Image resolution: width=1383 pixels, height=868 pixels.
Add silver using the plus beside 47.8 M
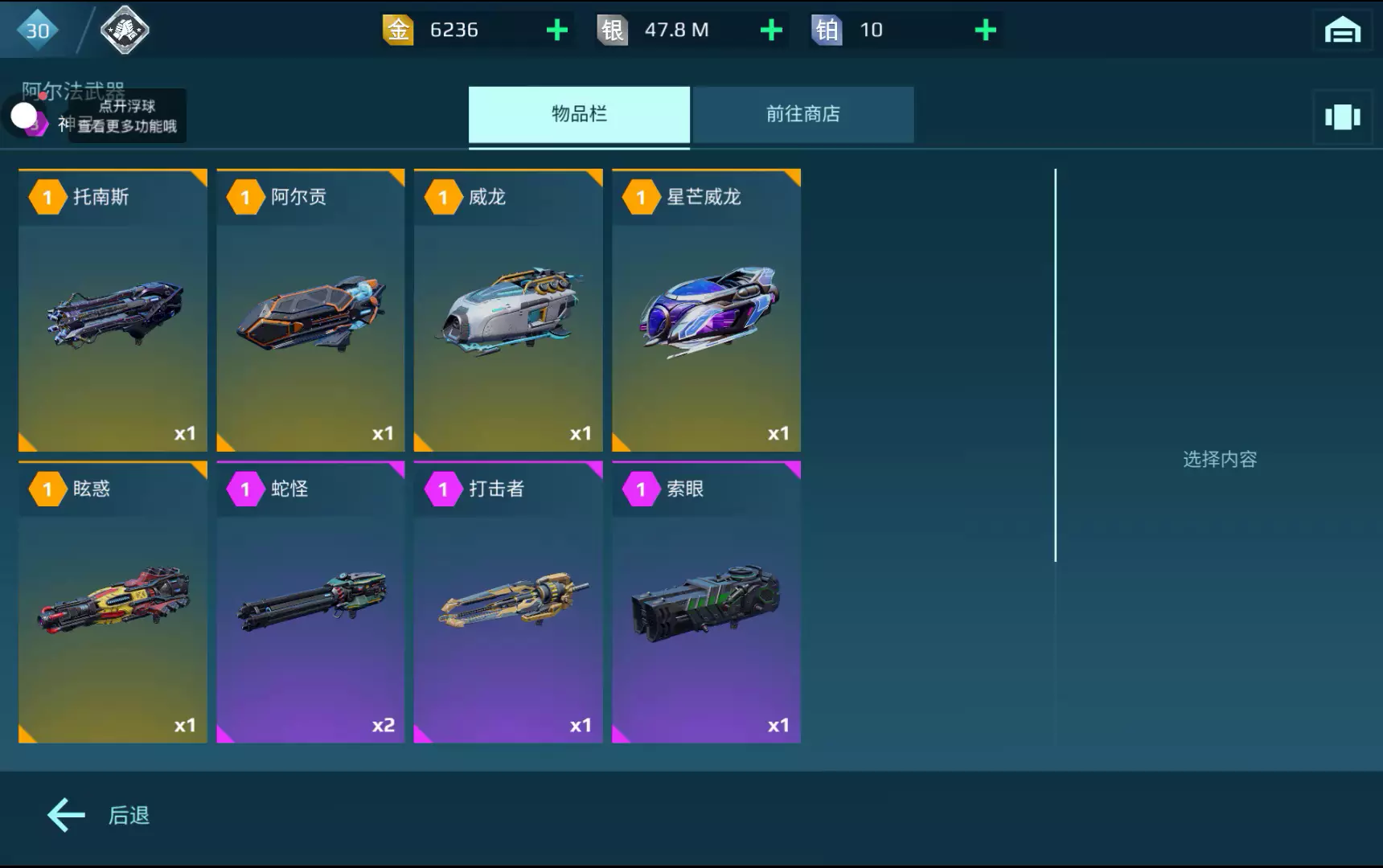[771, 31]
